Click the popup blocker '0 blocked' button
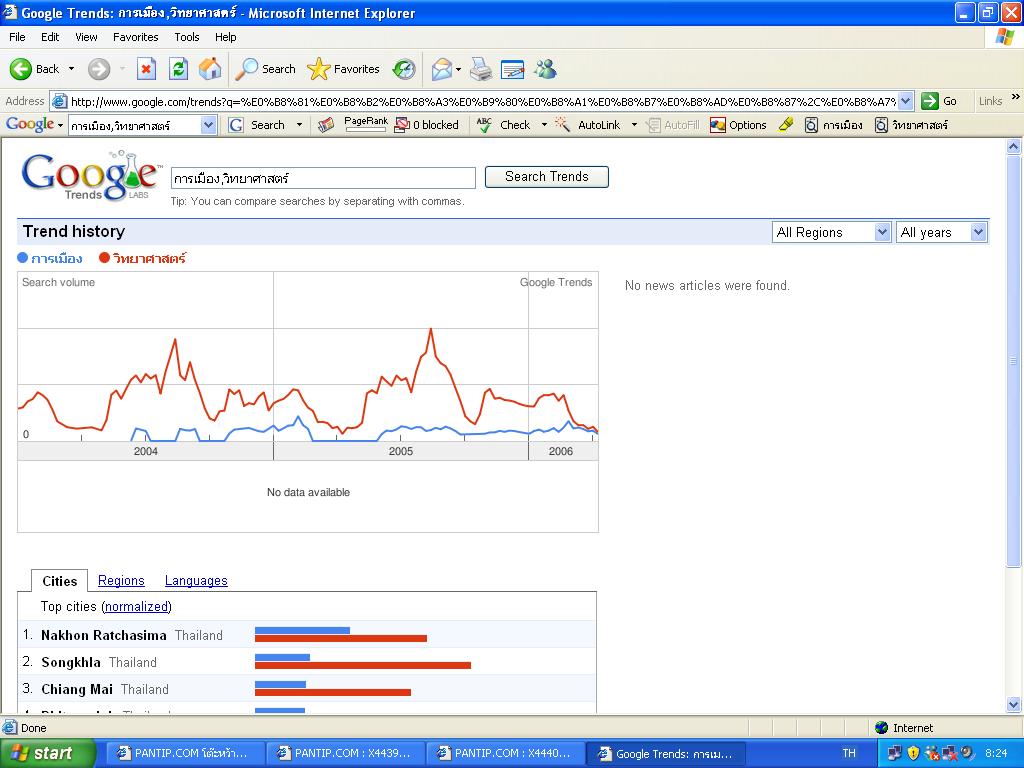This screenshot has height=768, width=1024. [x=427, y=125]
